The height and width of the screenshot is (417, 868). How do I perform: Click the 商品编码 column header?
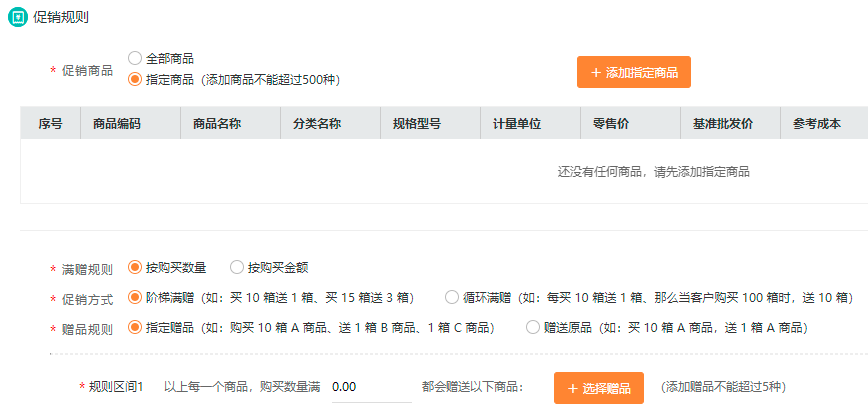click(117, 124)
